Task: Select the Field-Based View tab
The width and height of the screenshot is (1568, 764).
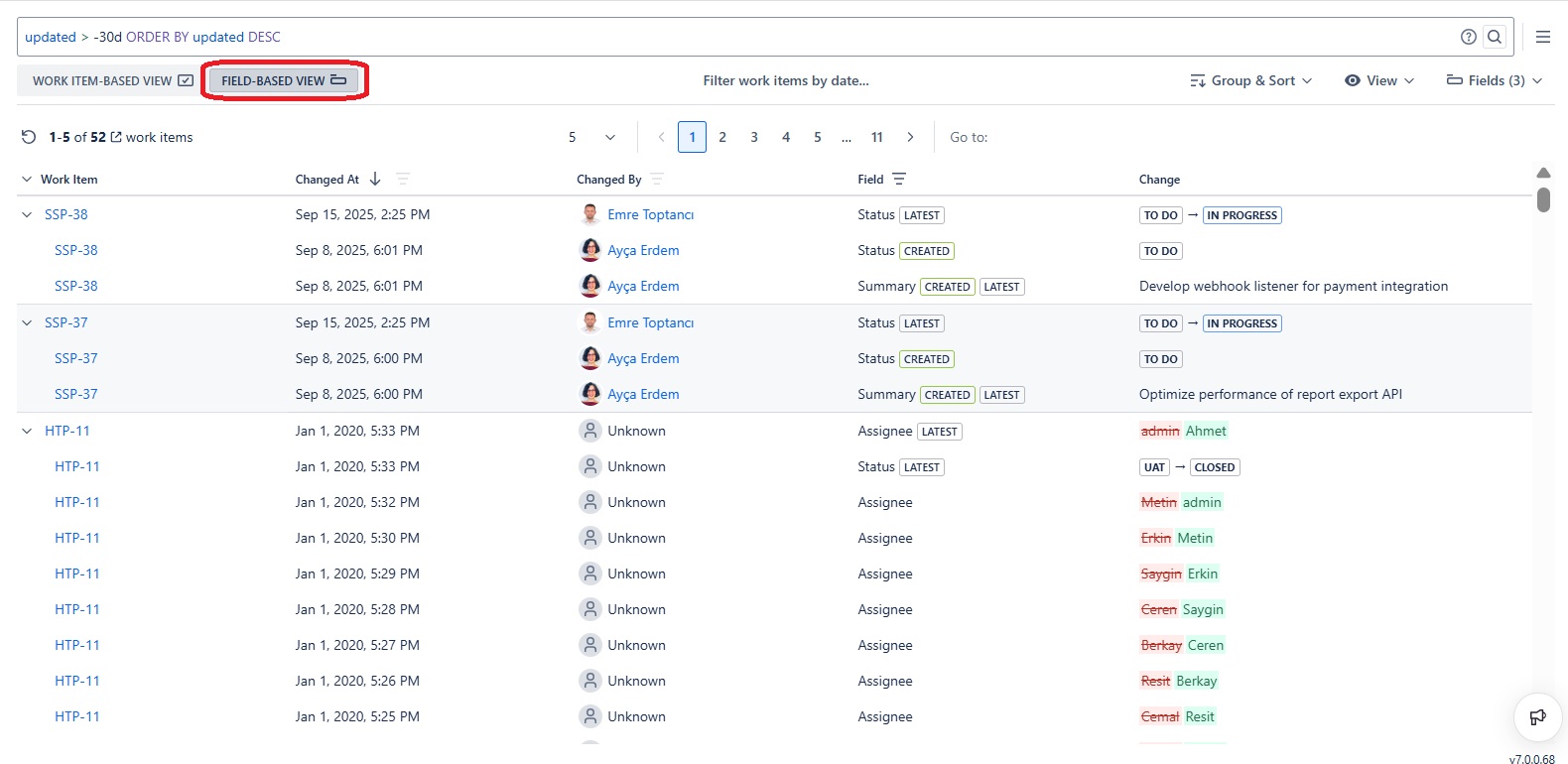Action: tap(284, 80)
